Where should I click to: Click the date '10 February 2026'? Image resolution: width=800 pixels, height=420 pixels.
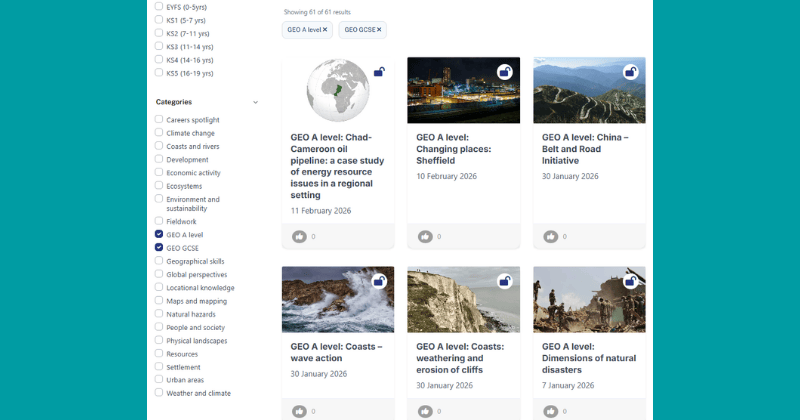[446, 176]
